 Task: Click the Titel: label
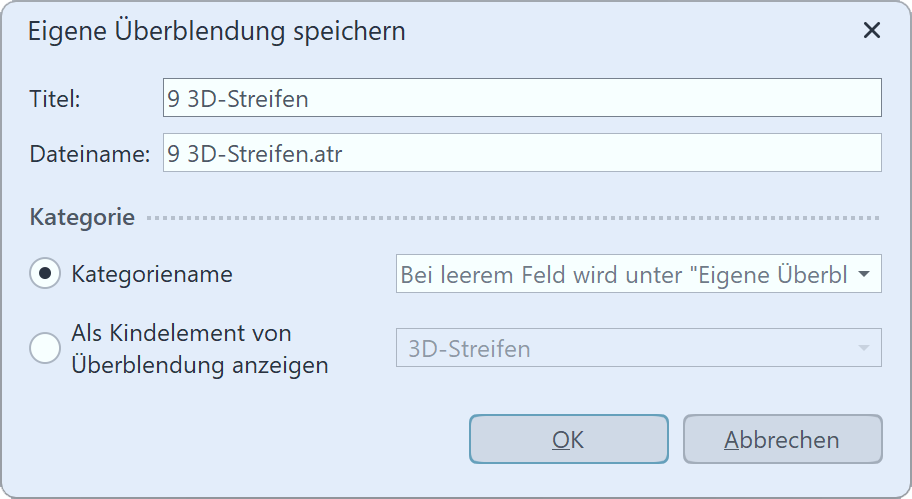[x=56, y=99]
